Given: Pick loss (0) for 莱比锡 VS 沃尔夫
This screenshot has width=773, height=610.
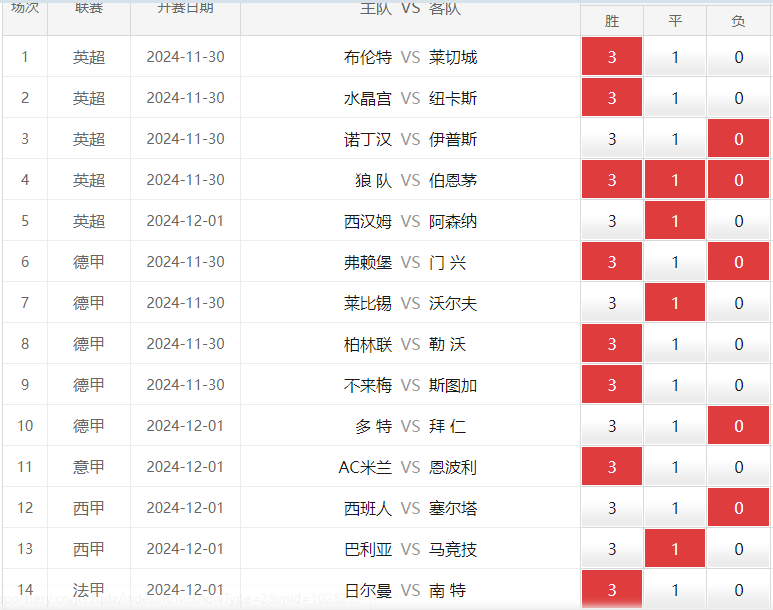Looking at the screenshot, I should (738, 302).
